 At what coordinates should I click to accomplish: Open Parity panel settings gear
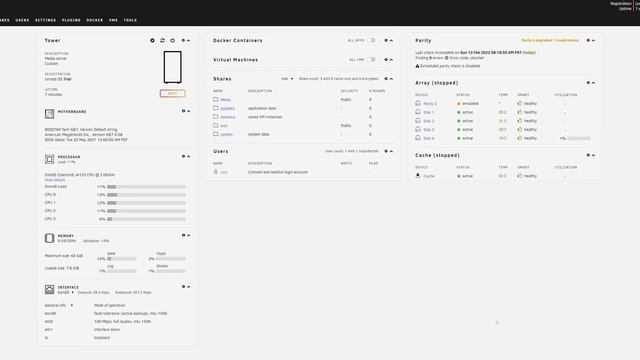pyautogui.click(x=588, y=40)
